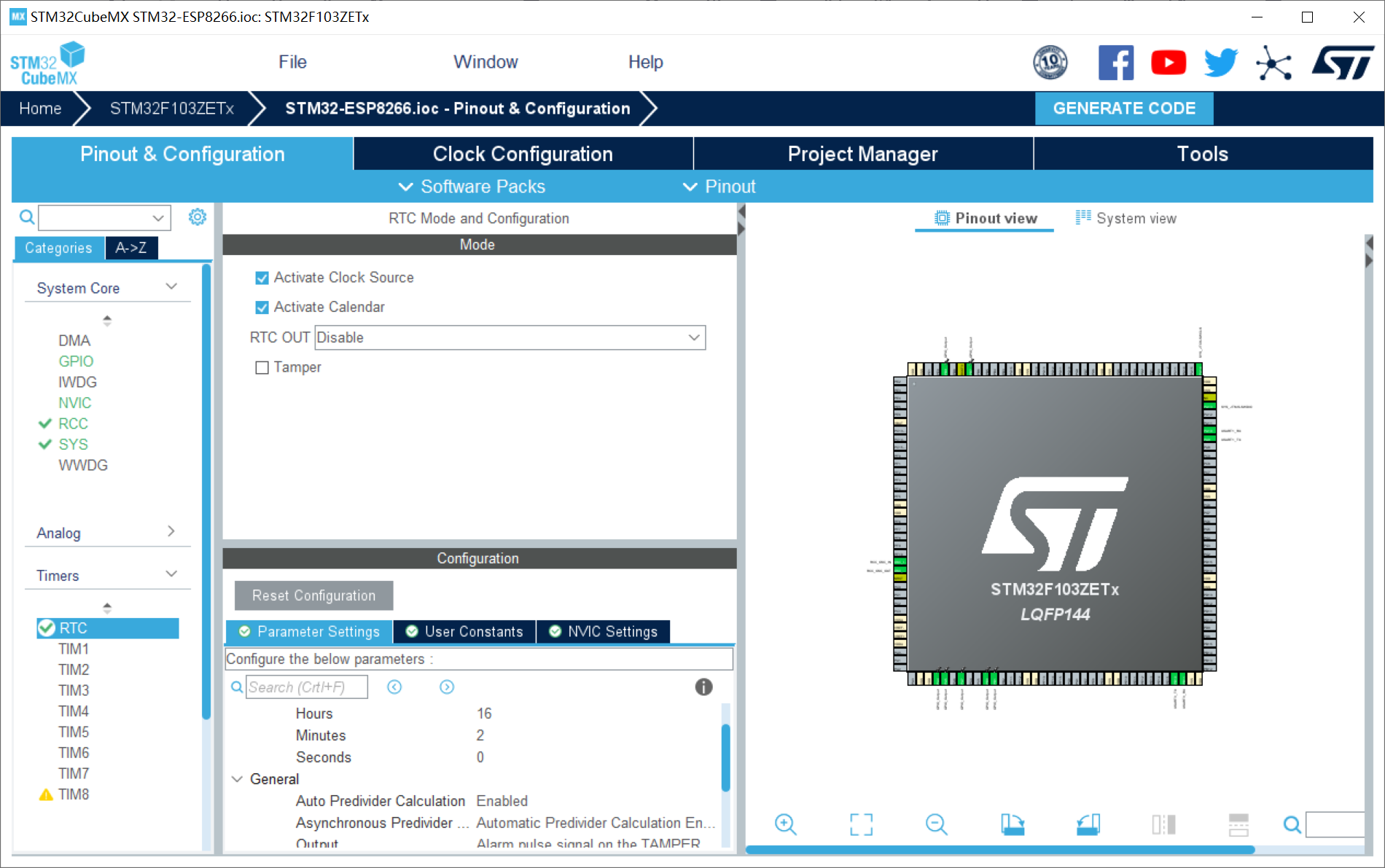Open the File menu
Image resolution: width=1385 pixels, height=868 pixels.
click(292, 62)
